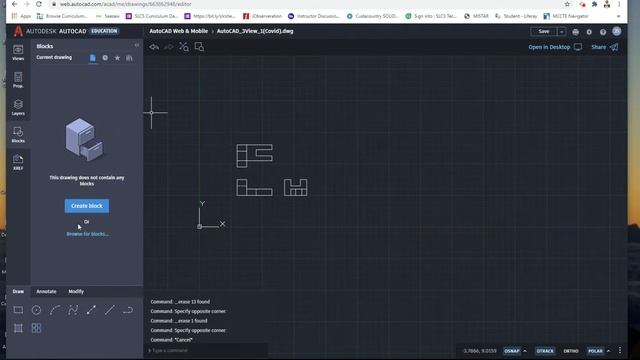Select the Spline draw tool
640x360 pixels.
(73, 310)
